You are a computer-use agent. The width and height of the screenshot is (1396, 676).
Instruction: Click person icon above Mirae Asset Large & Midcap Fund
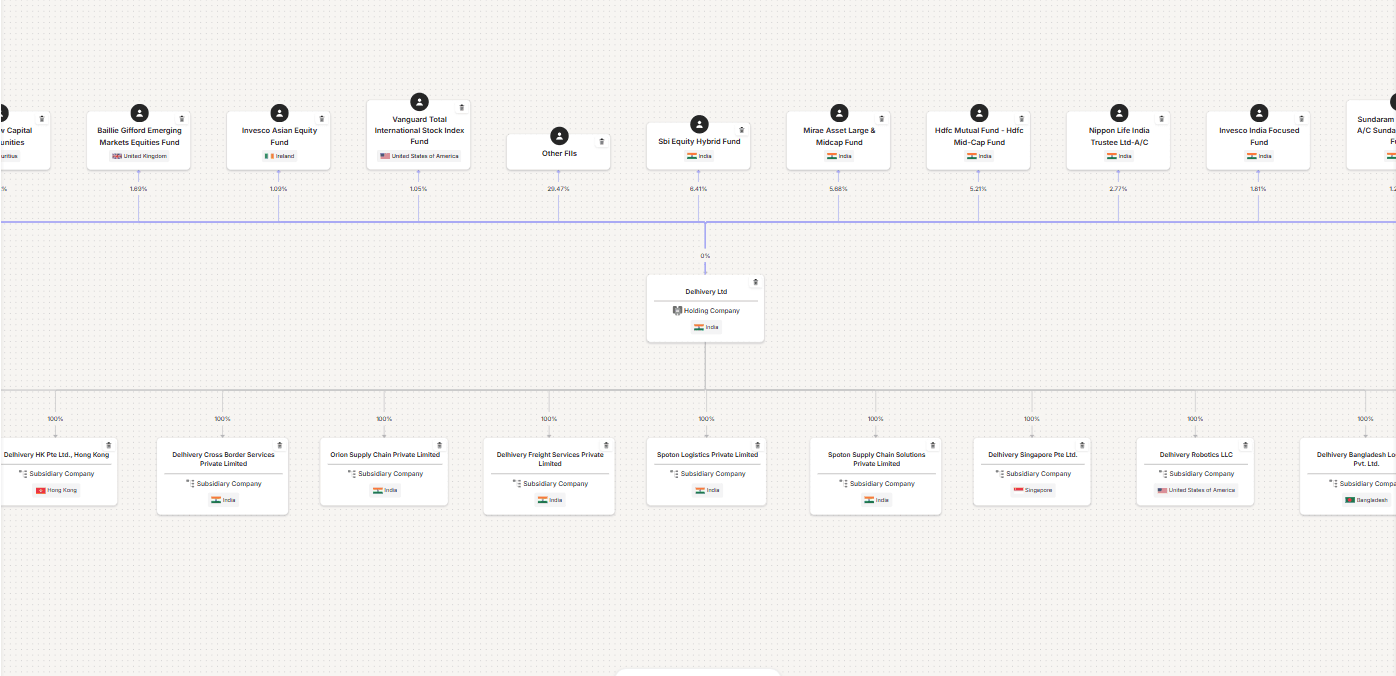tap(840, 113)
